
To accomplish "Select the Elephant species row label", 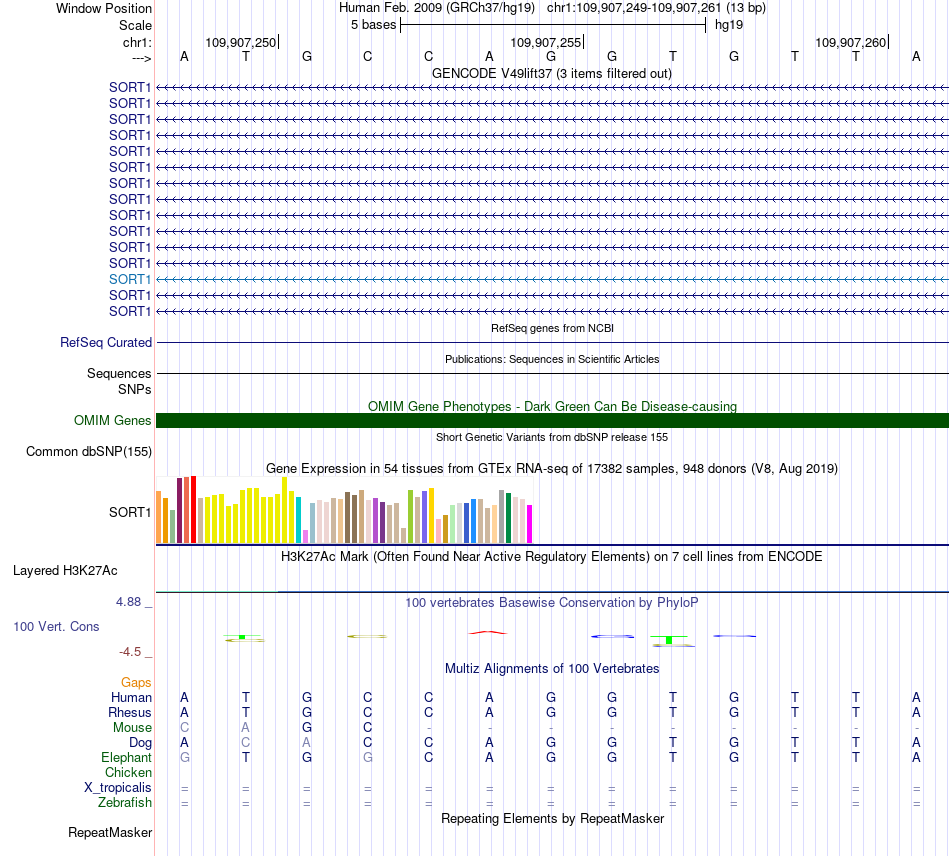I will pos(126,758).
